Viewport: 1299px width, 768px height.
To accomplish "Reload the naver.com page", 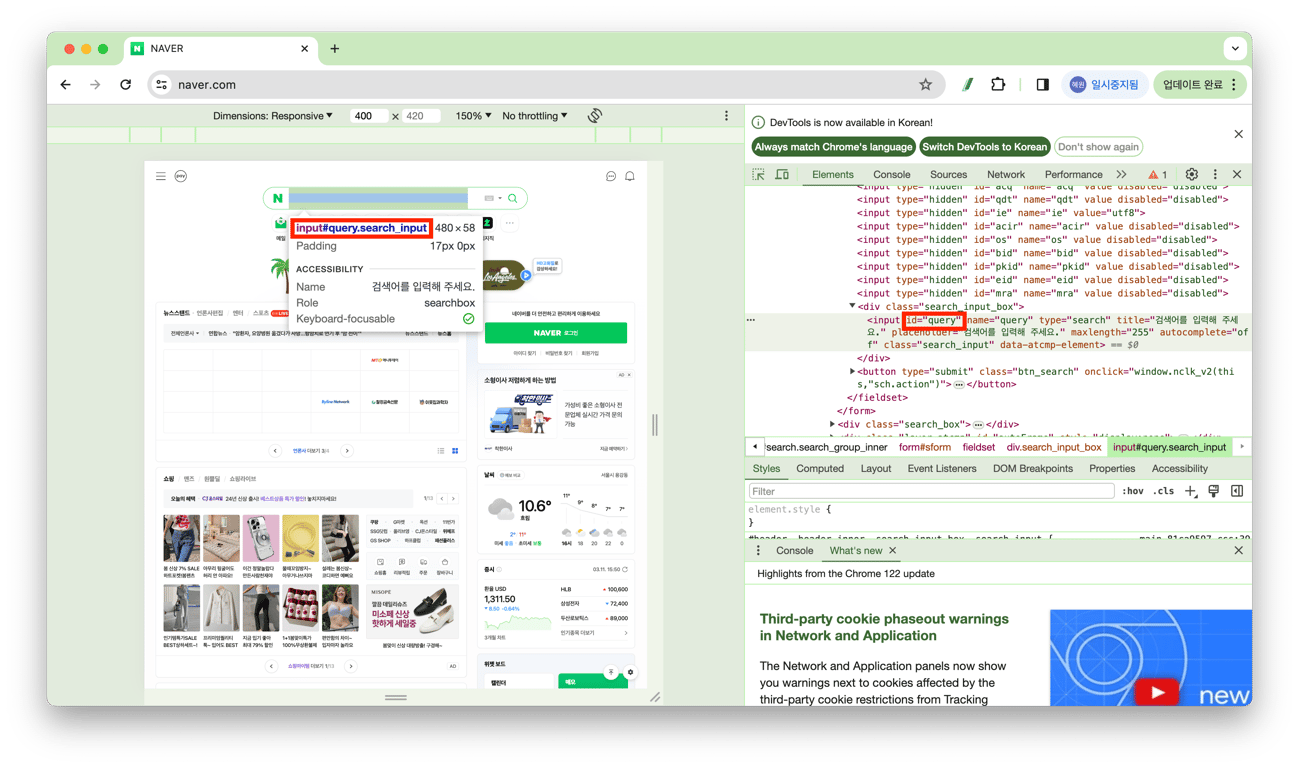I will point(125,85).
